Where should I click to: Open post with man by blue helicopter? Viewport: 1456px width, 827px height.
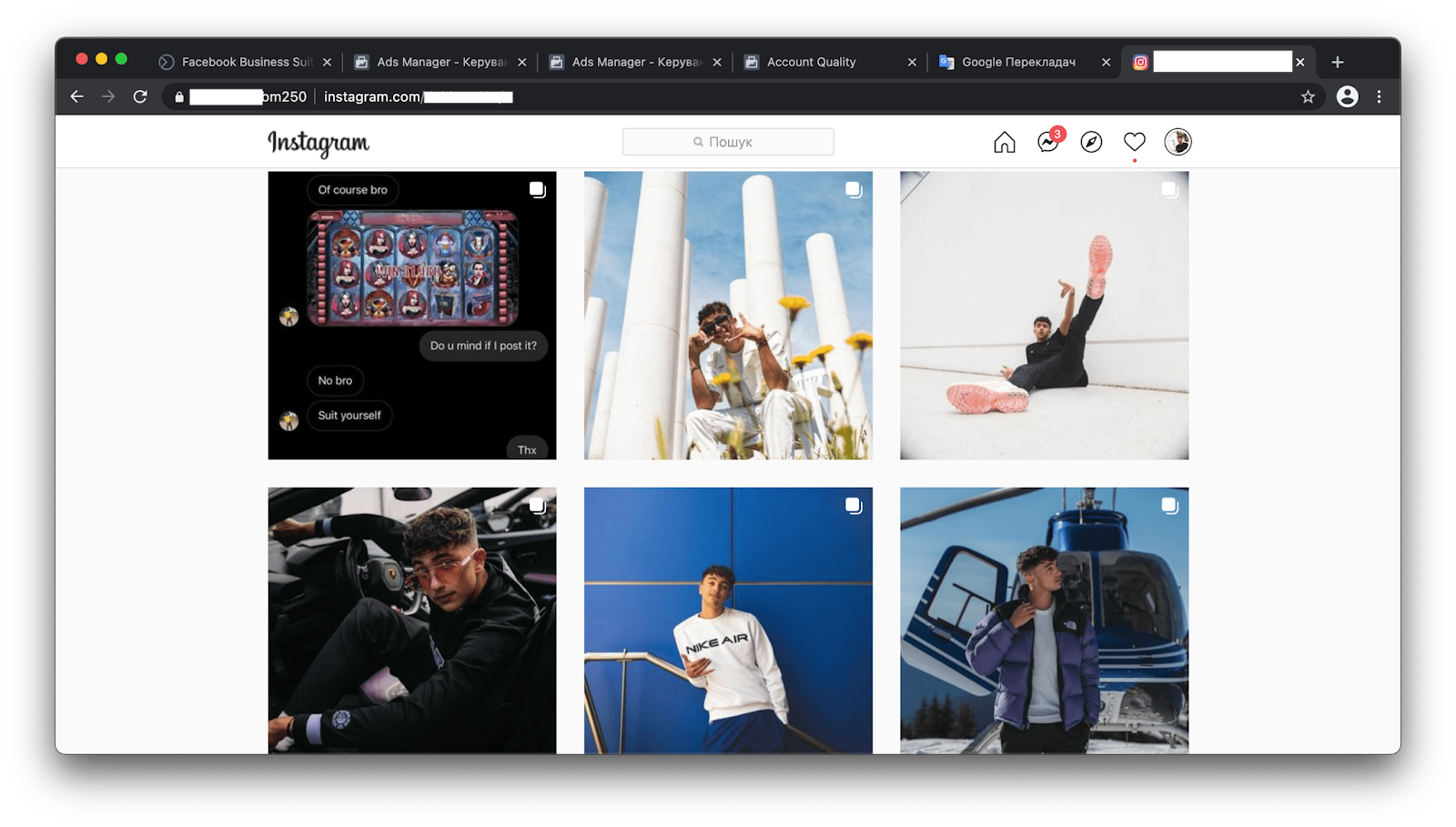click(1044, 620)
